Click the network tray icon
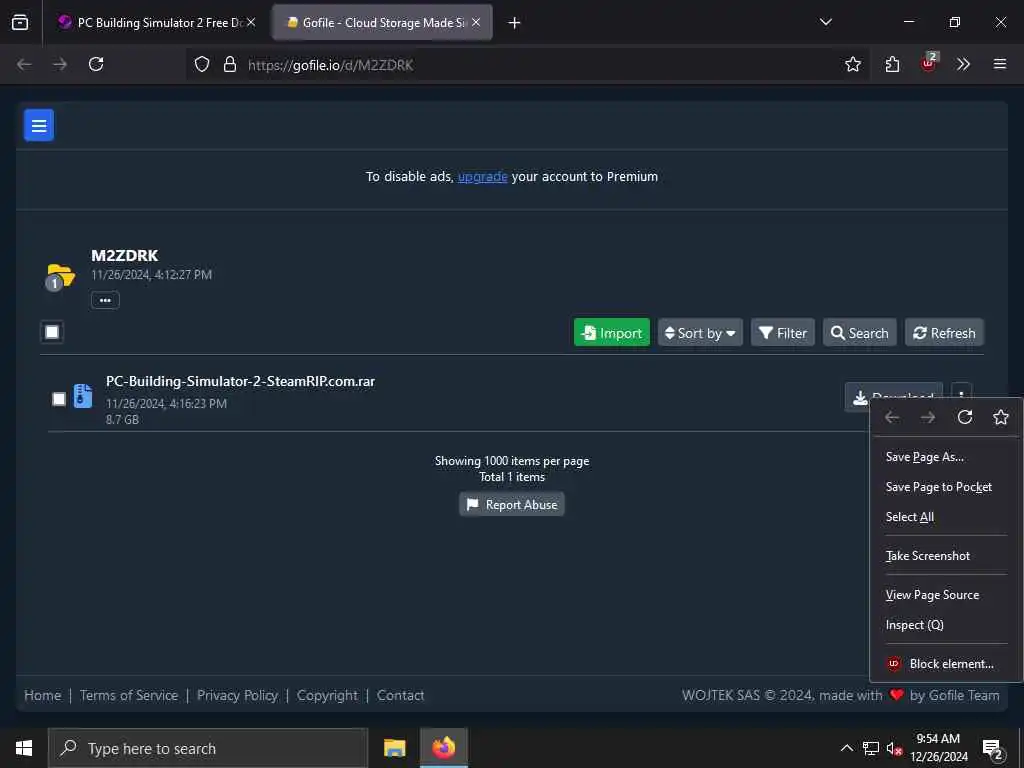Viewport: 1024px width, 768px height. click(x=871, y=748)
